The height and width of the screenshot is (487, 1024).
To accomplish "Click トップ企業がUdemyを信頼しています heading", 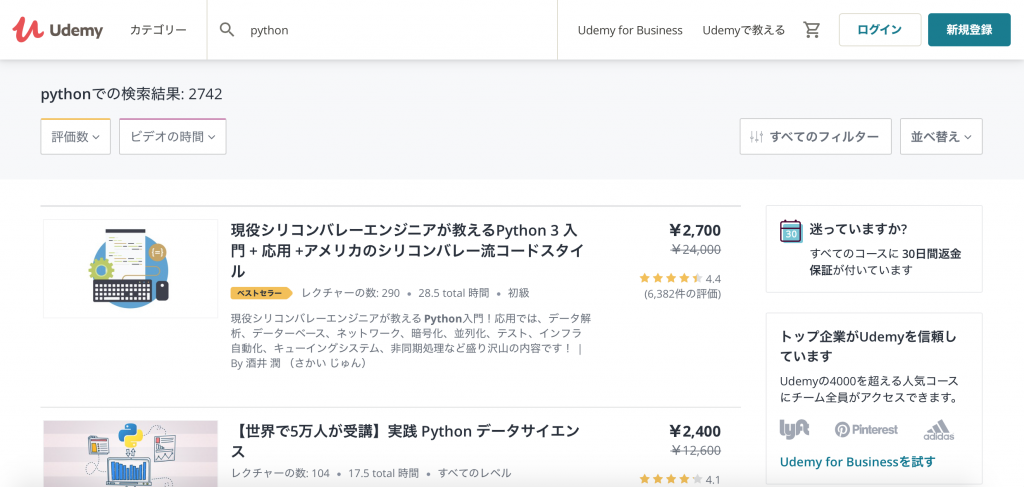I will (x=868, y=346).
